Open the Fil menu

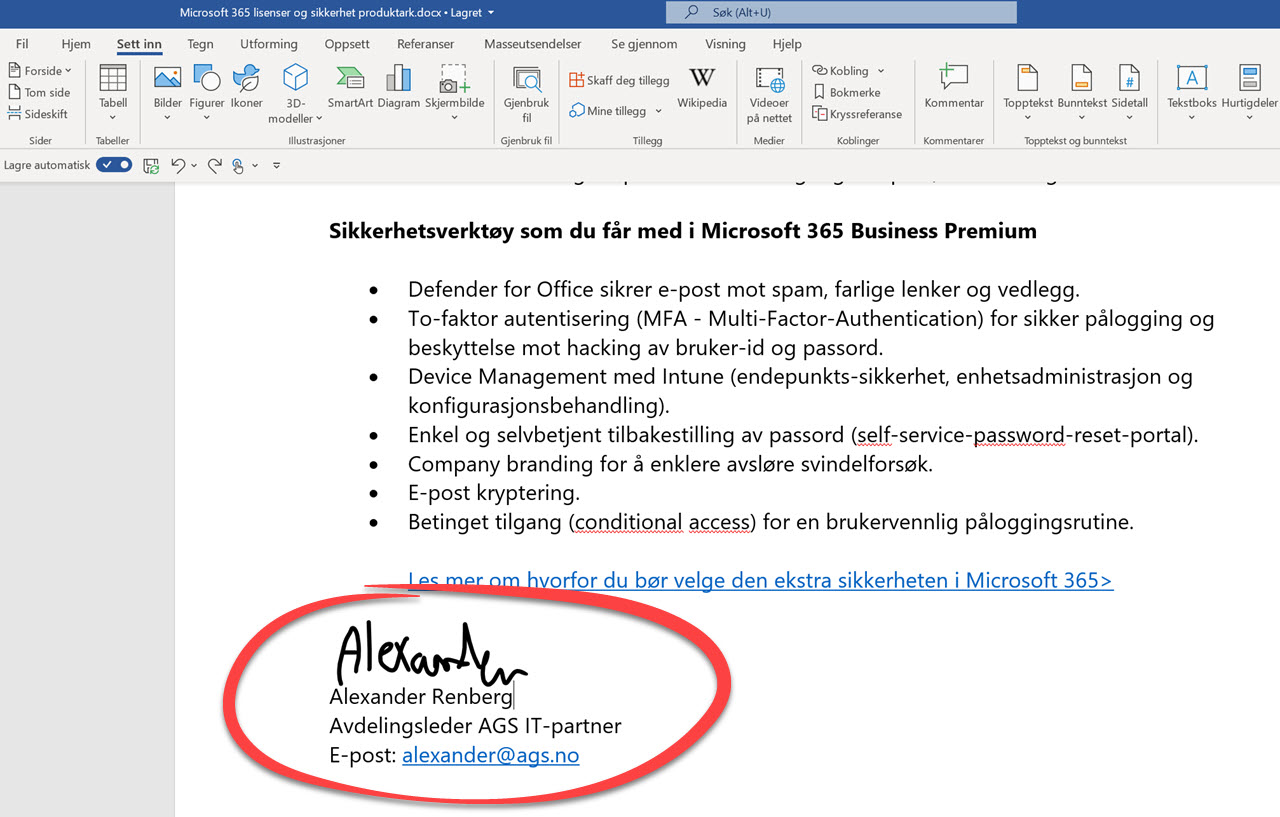[21, 44]
